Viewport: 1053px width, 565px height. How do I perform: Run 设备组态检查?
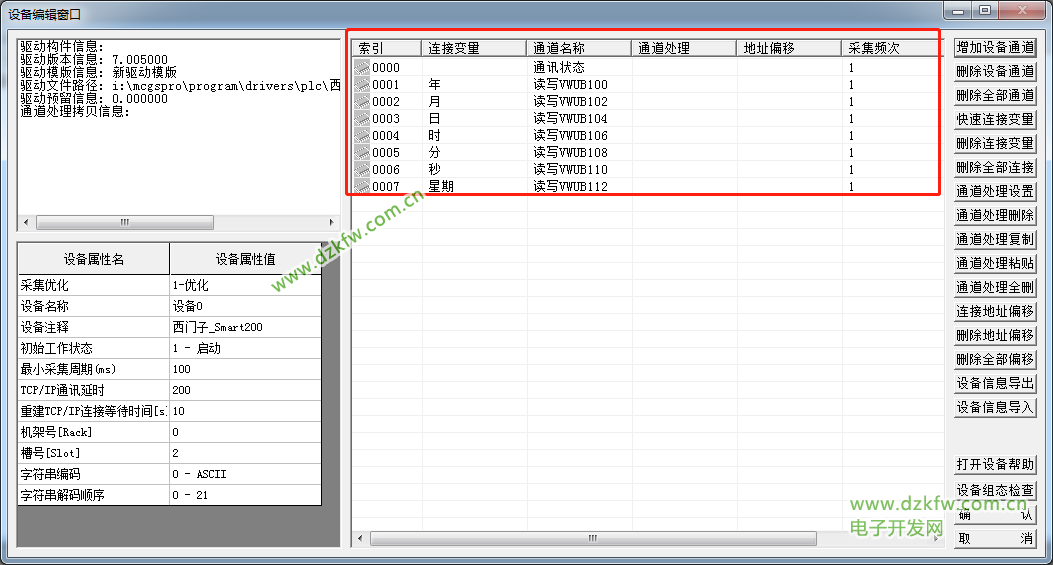pos(995,490)
